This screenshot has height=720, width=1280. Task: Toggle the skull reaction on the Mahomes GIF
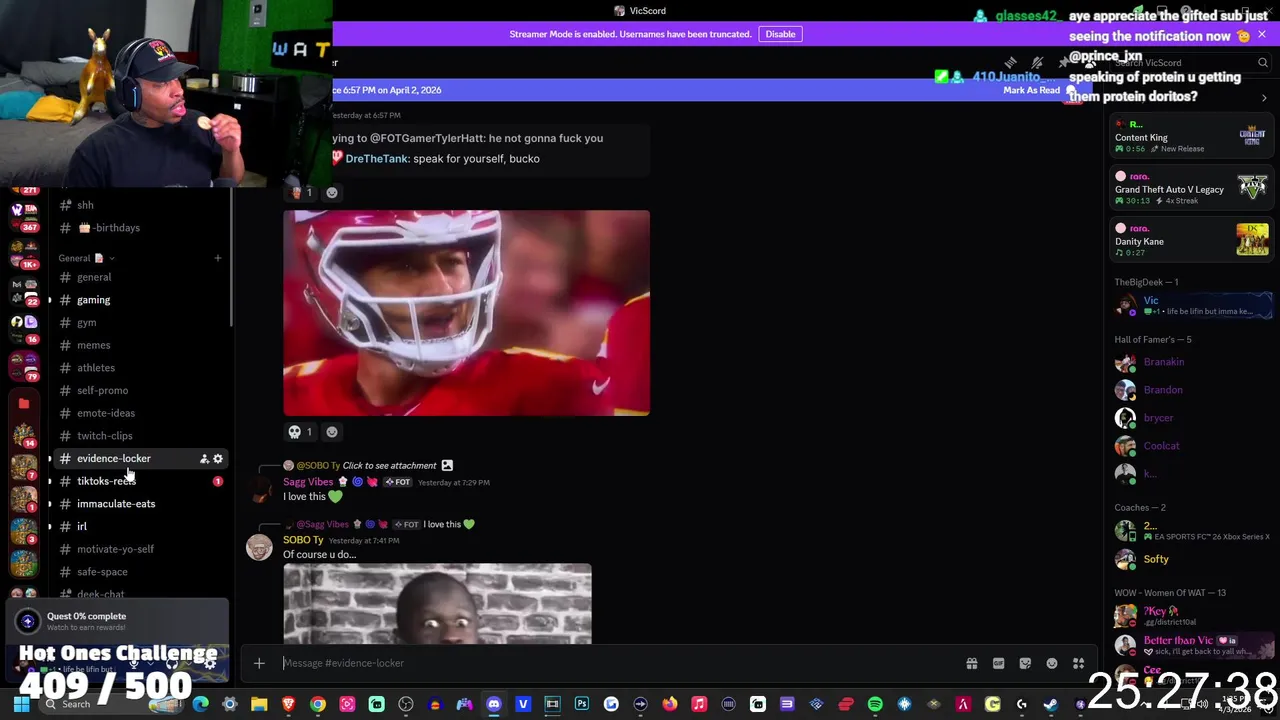click(x=300, y=432)
